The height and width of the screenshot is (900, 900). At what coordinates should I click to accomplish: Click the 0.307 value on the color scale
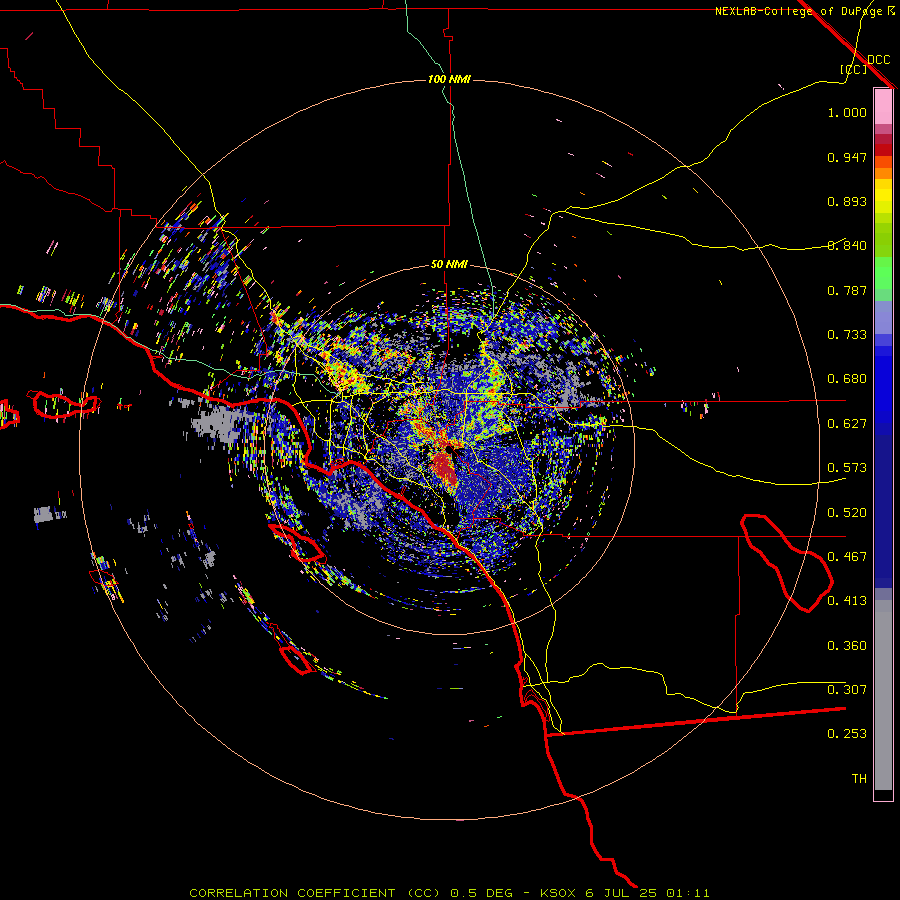pos(847,690)
